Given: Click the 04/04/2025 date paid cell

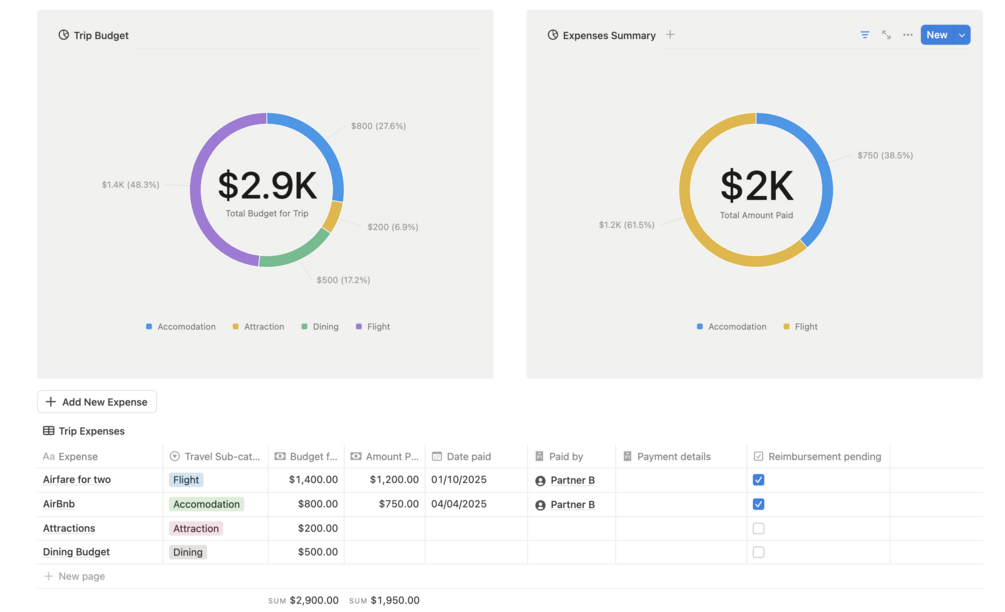Looking at the screenshot, I should pos(476,504).
